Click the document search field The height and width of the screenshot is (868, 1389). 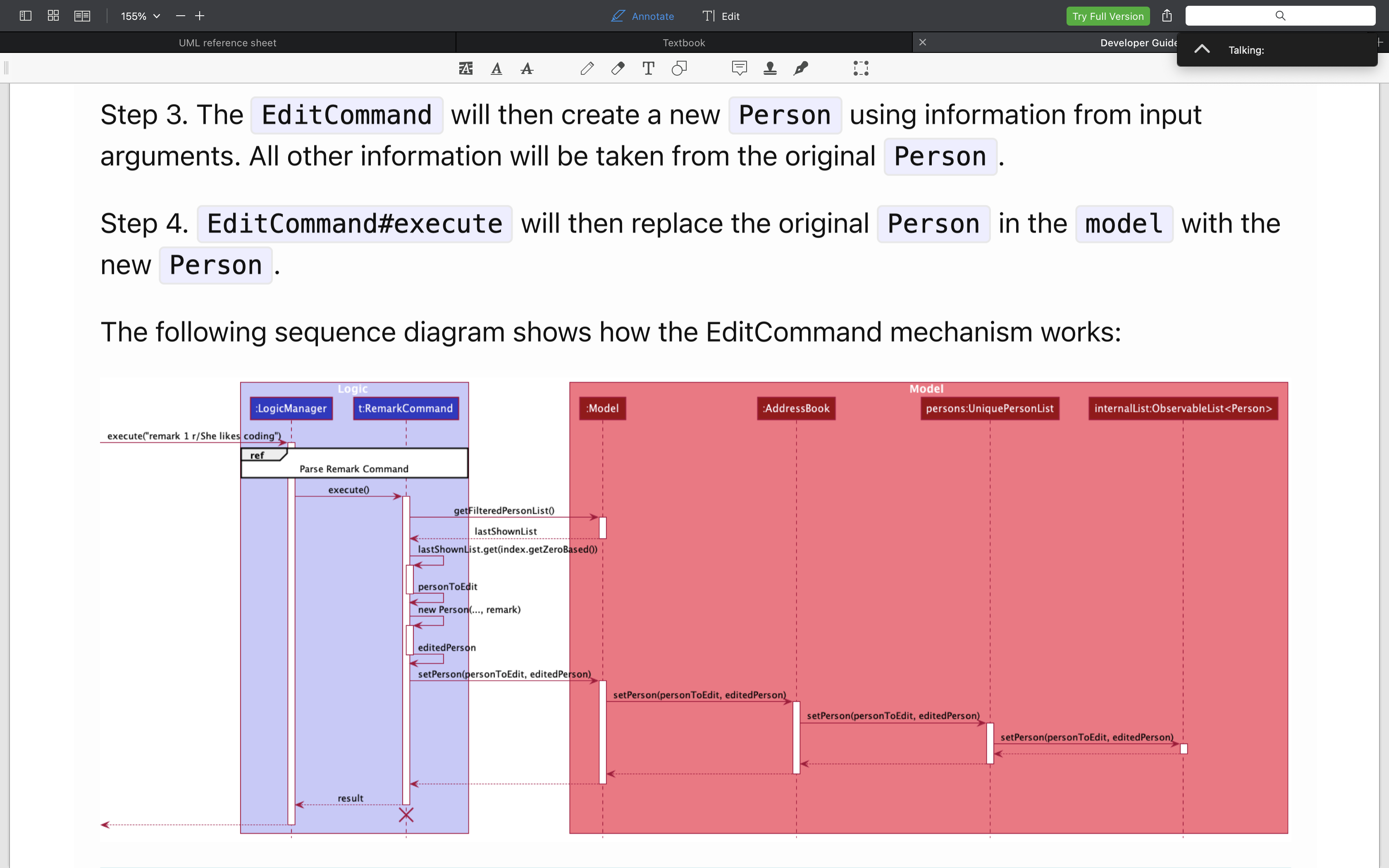(x=1280, y=16)
